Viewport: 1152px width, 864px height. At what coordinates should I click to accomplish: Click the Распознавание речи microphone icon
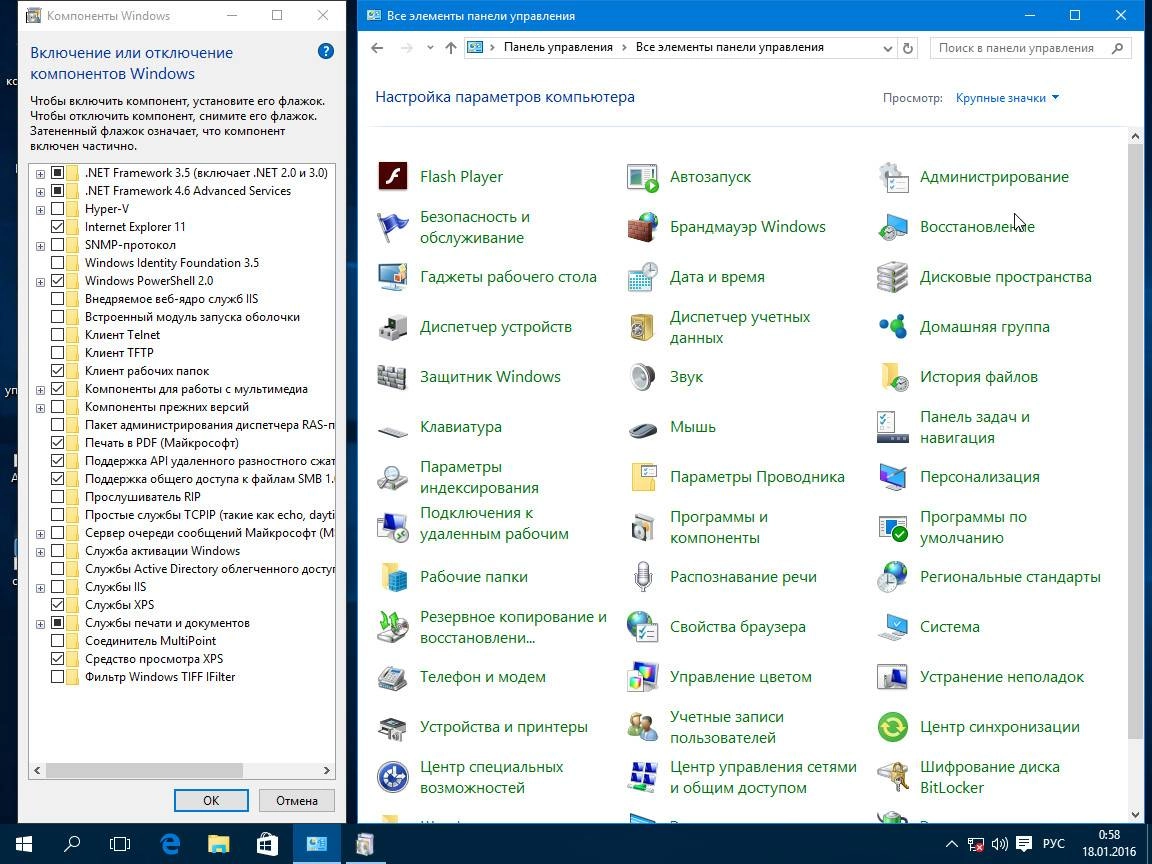(642, 577)
